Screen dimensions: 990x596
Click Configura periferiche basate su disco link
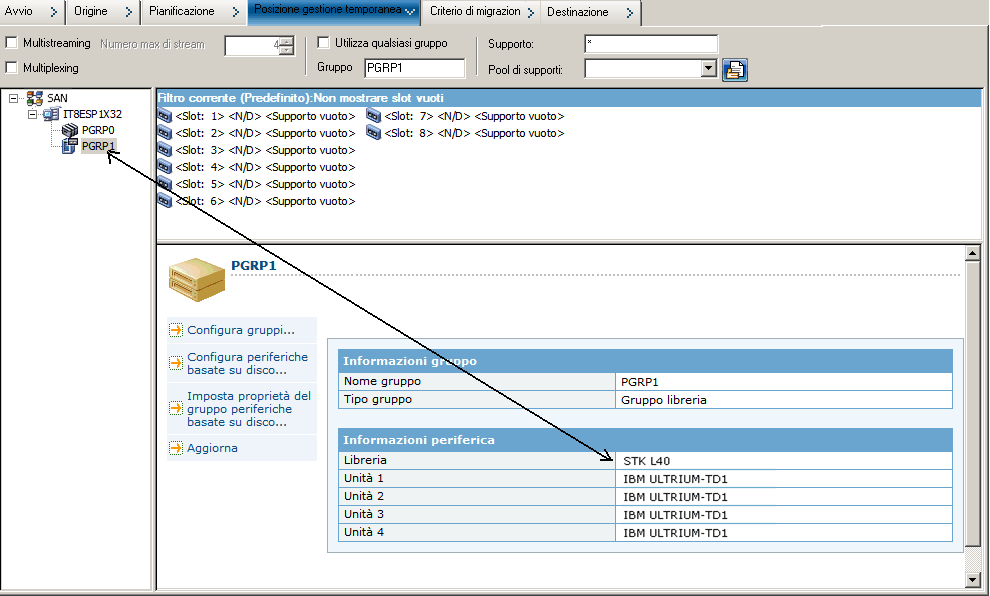click(x=247, y=363)
